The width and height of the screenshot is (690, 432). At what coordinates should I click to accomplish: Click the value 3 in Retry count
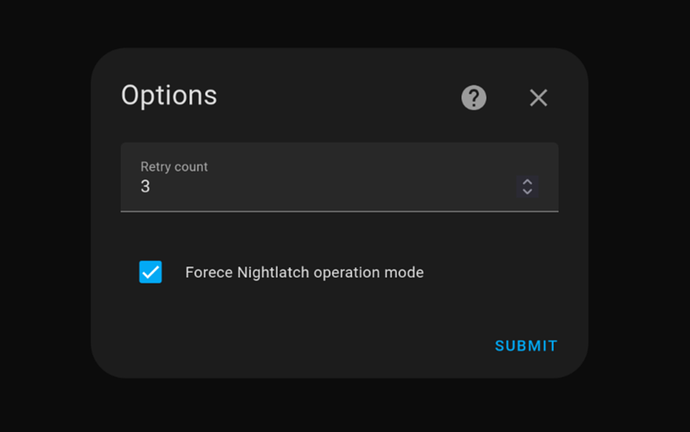145,187
